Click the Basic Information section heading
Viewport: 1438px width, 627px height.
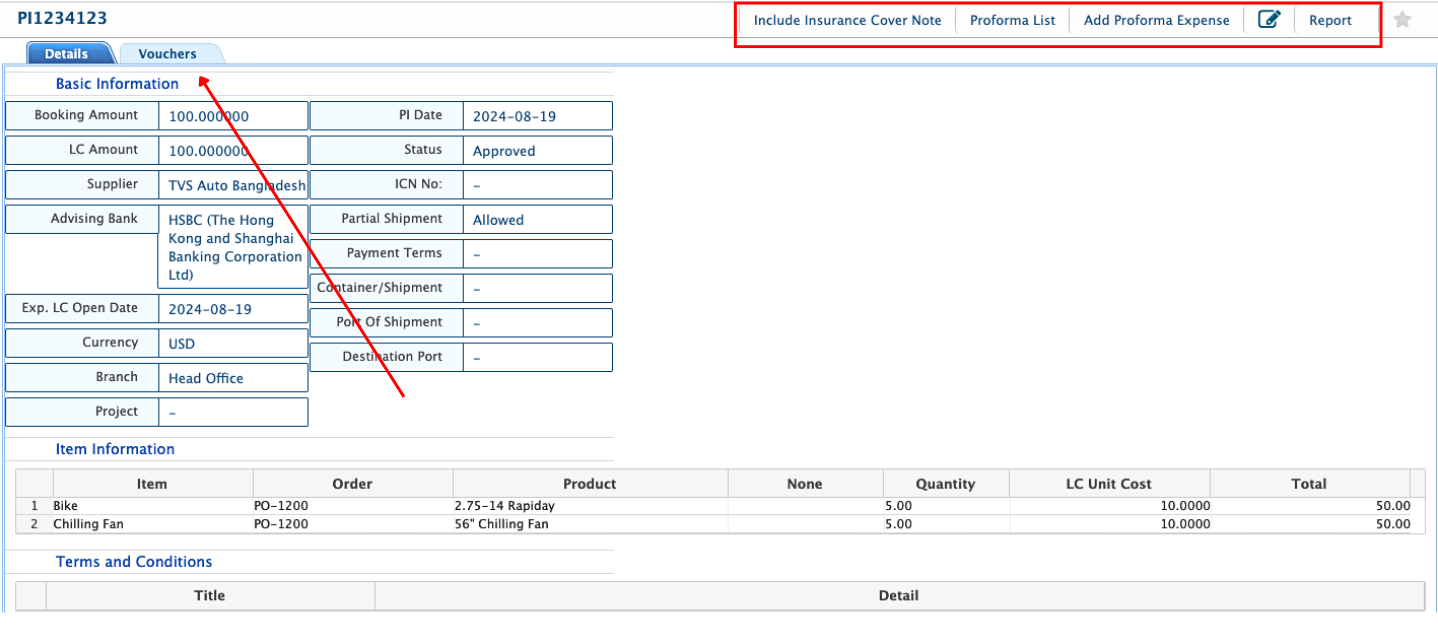[x=117, y=84]
